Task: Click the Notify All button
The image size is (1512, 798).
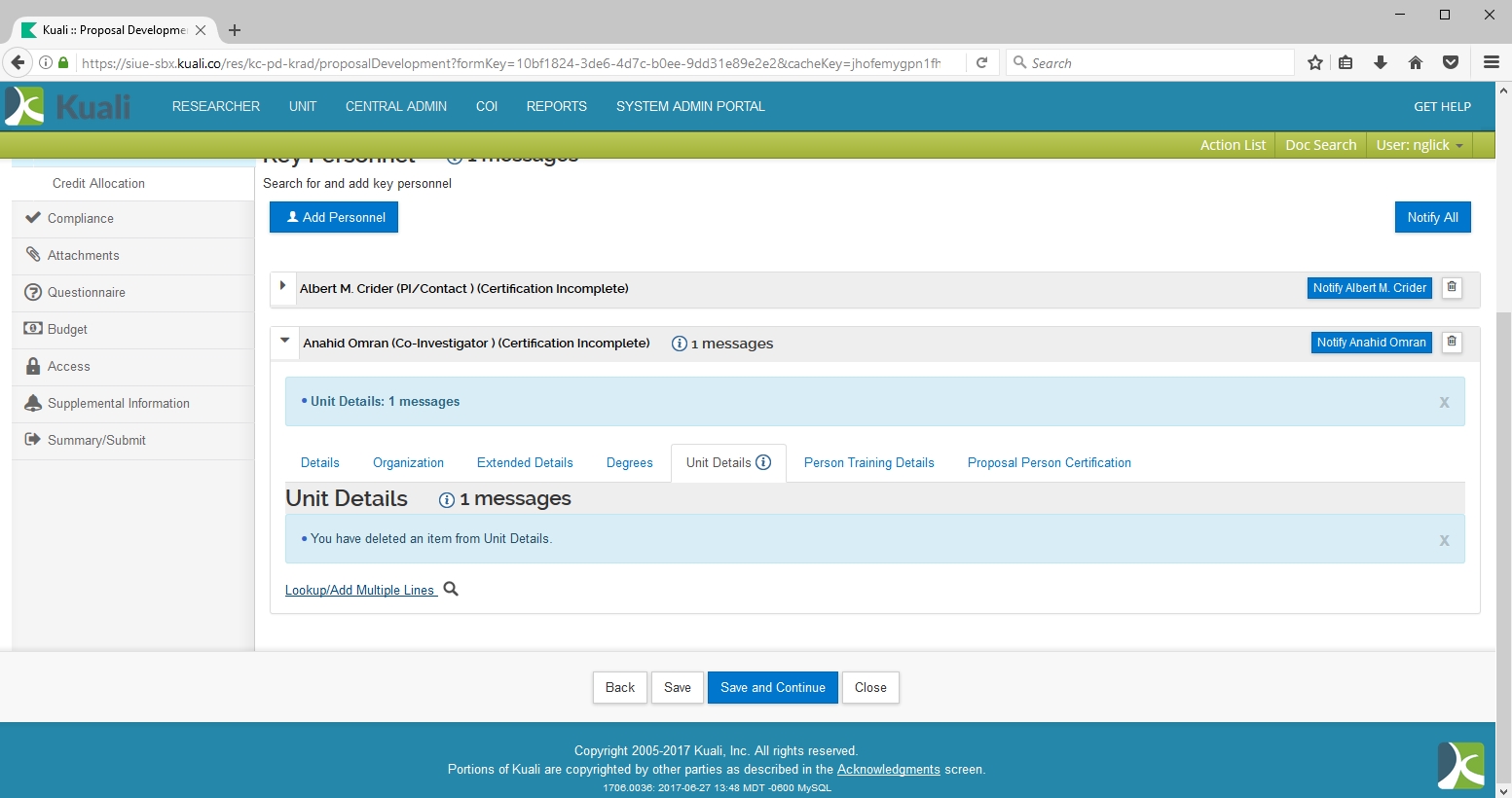Action: (x=1432, y=217)
